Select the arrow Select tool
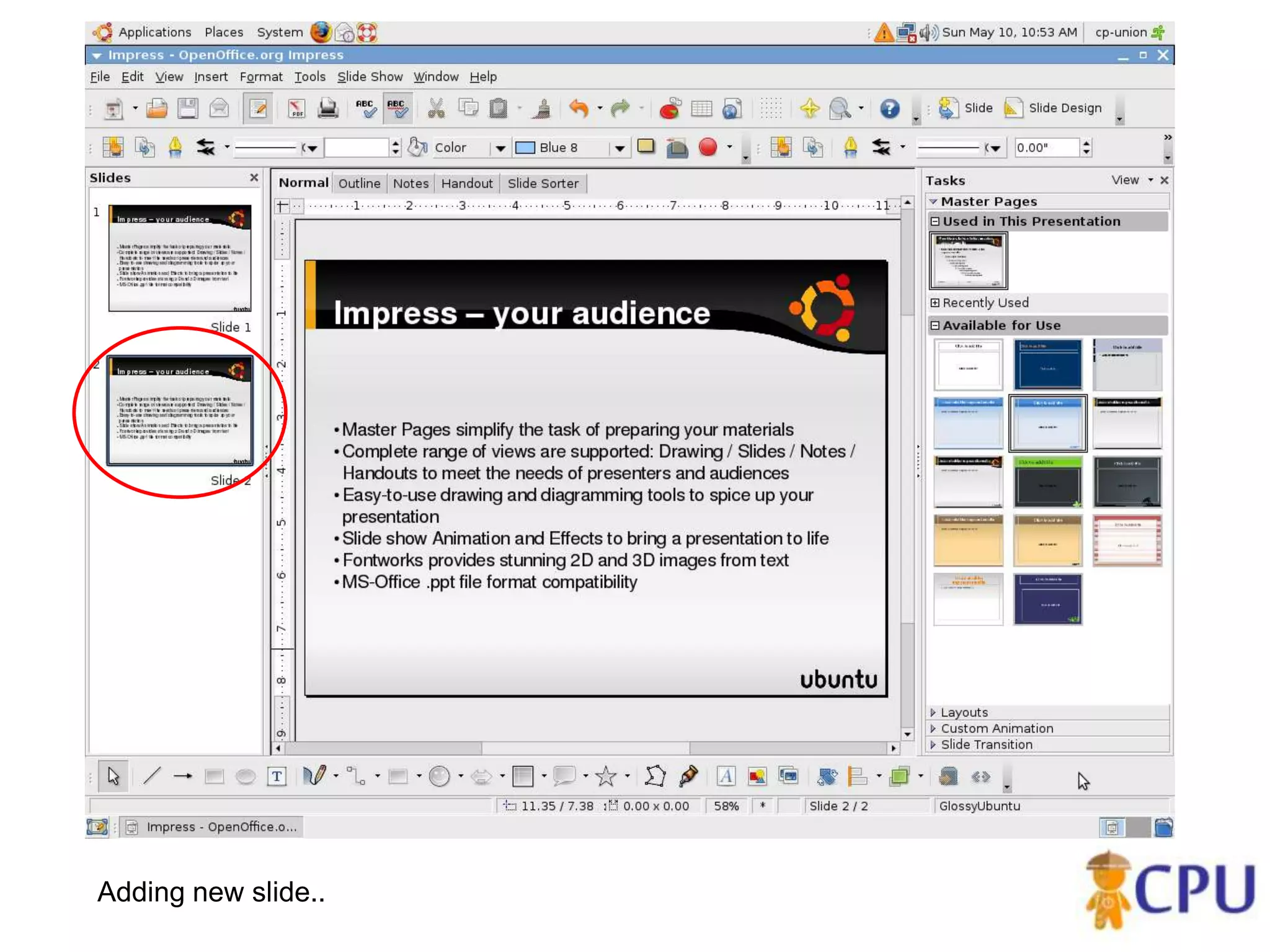Image resolution: width=1270 pixels, height=952 pixels. coord(113,776)
